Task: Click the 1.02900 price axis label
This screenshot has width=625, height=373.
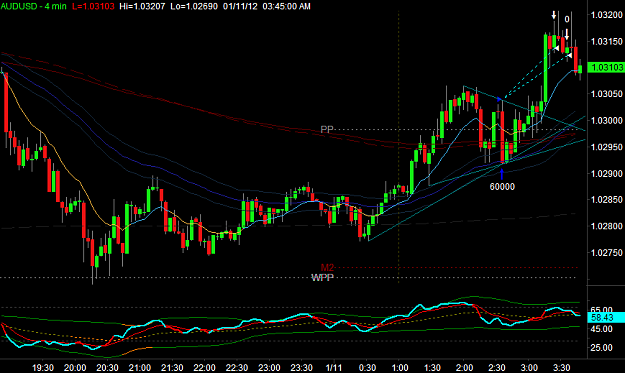Action: 607,173
